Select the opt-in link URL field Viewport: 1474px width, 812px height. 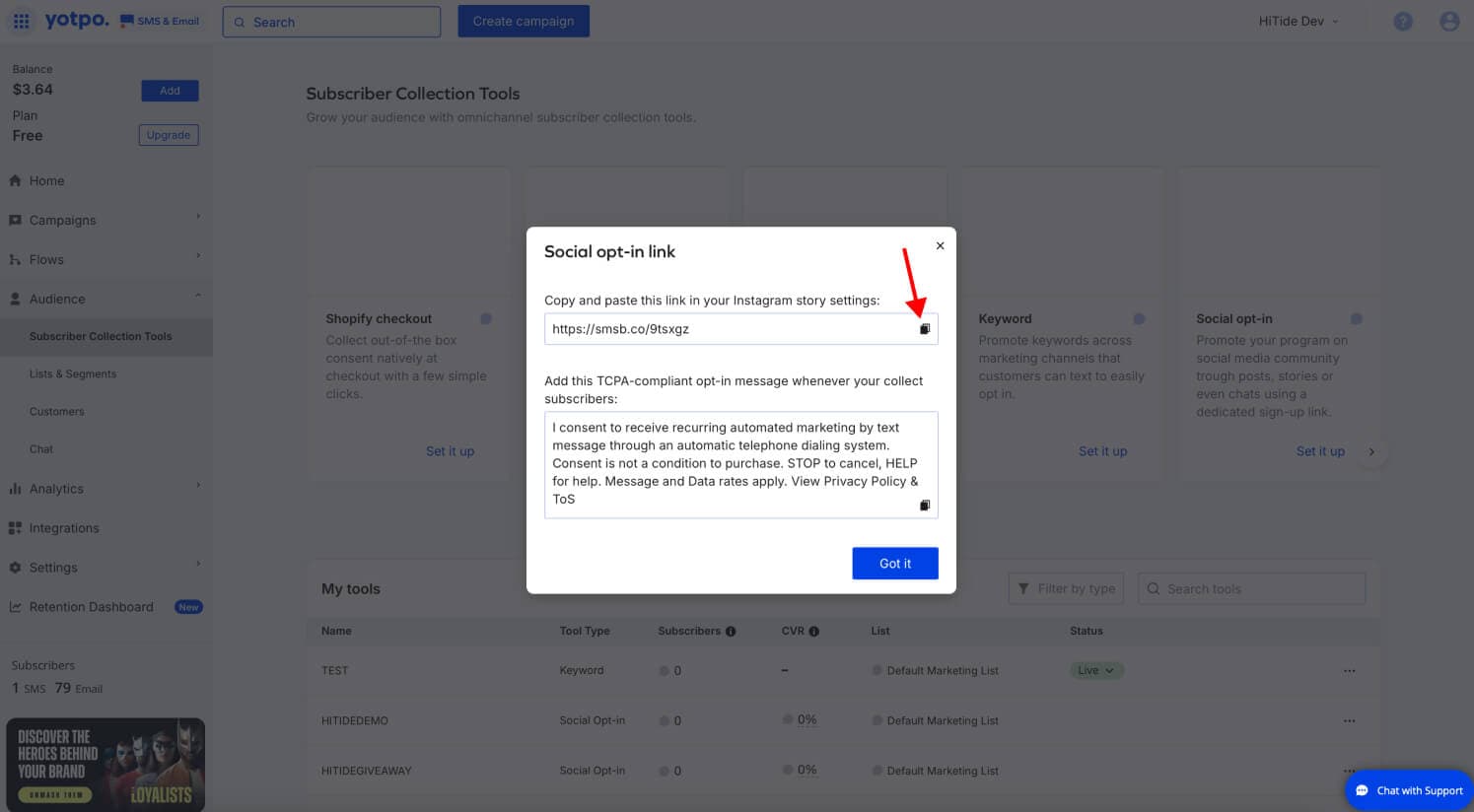pos(740,329)
